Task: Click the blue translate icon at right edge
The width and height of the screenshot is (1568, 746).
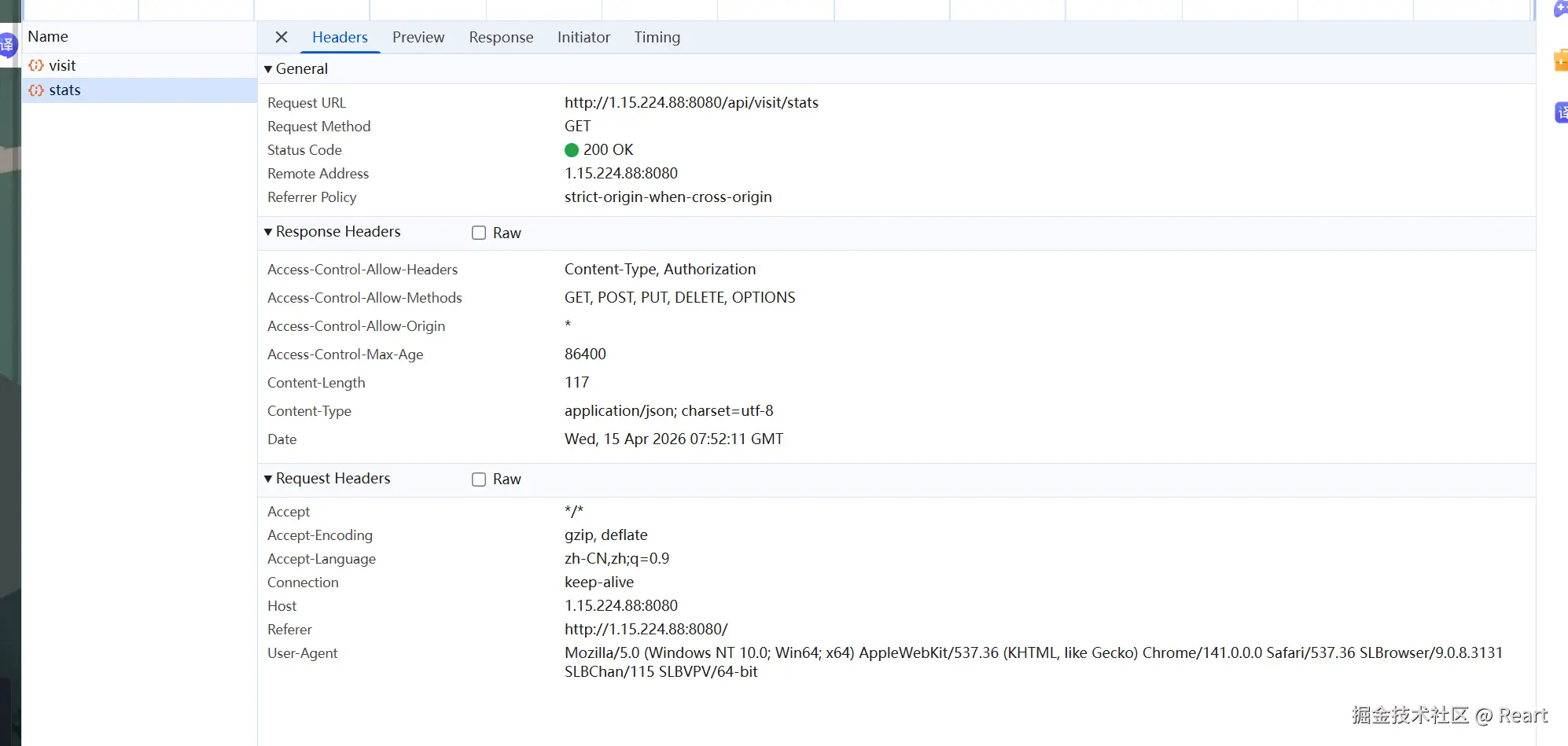Action: (1561, 113)
